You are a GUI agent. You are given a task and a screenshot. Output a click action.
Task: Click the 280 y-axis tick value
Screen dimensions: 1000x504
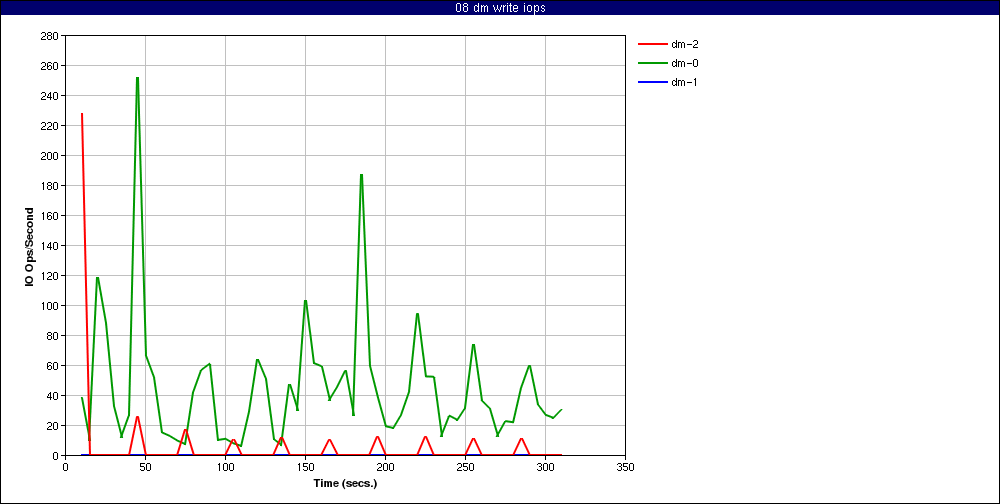(49, 36)
